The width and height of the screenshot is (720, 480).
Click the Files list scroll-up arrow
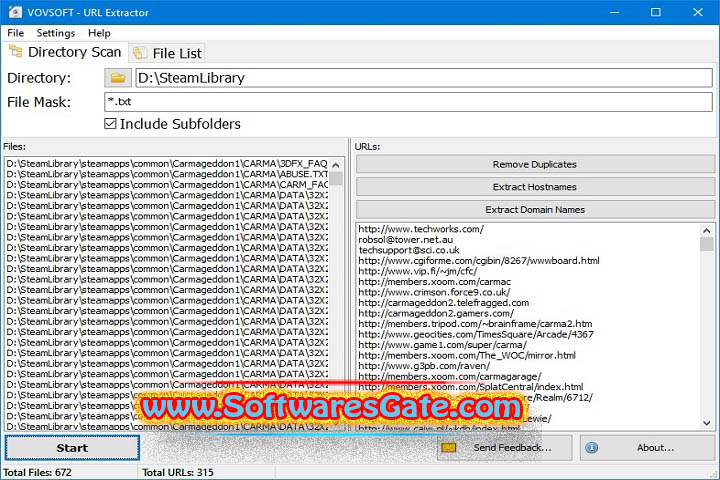pyautogui.click(x=336, y=164)
